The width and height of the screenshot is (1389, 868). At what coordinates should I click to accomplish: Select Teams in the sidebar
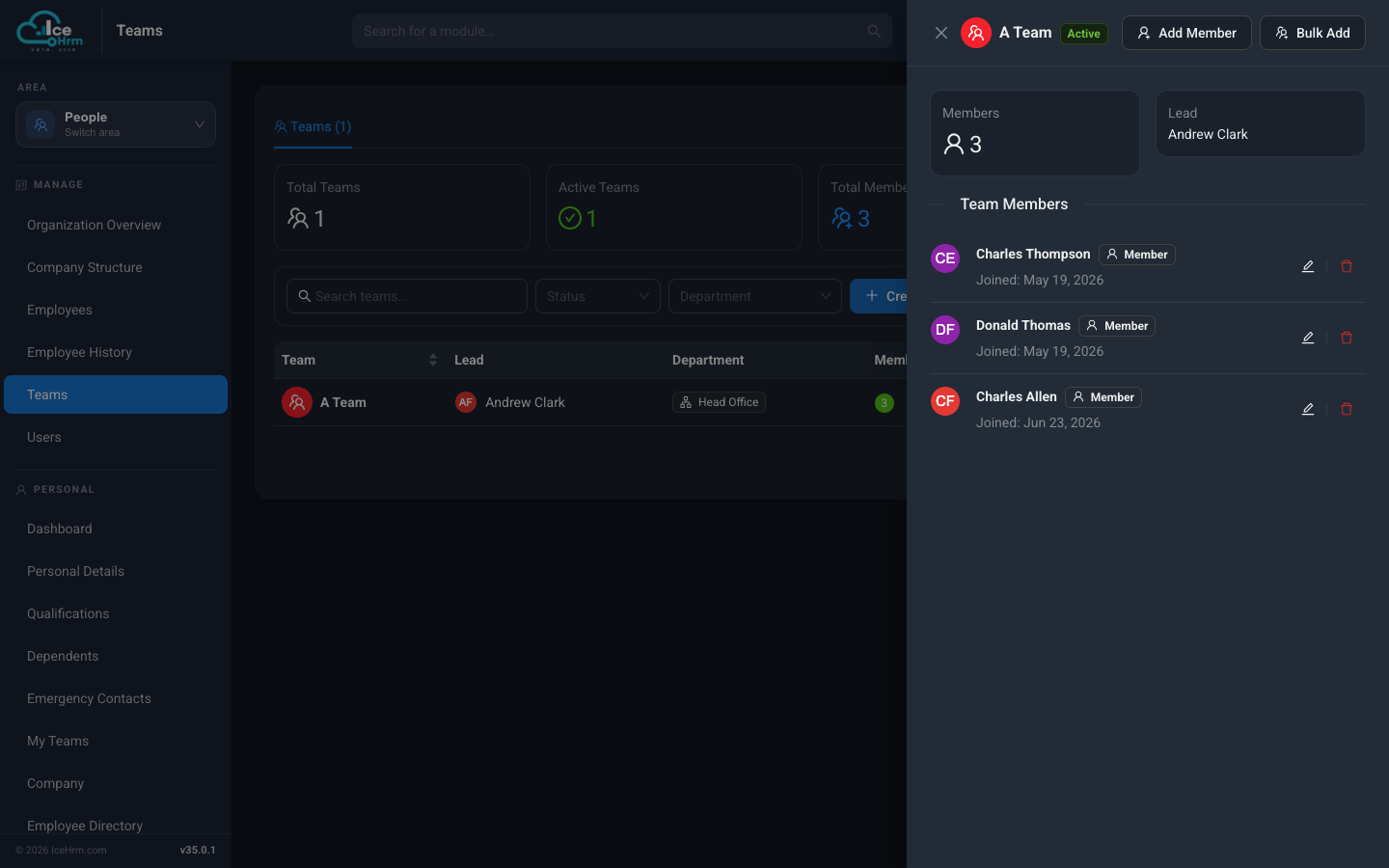click(116, 394)
